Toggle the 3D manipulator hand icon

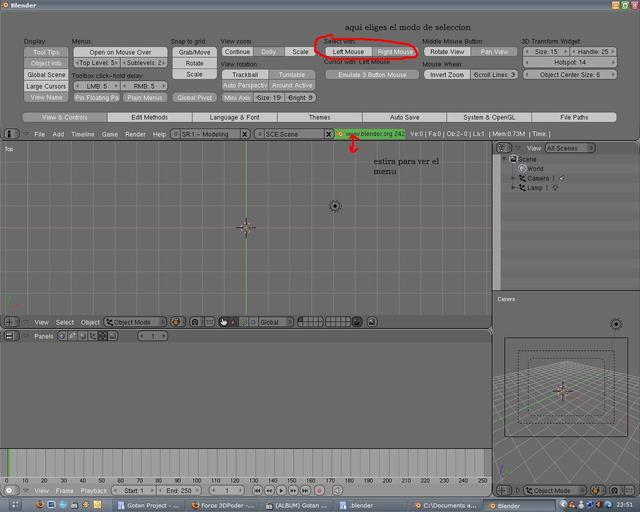click(x=224, y=322)
